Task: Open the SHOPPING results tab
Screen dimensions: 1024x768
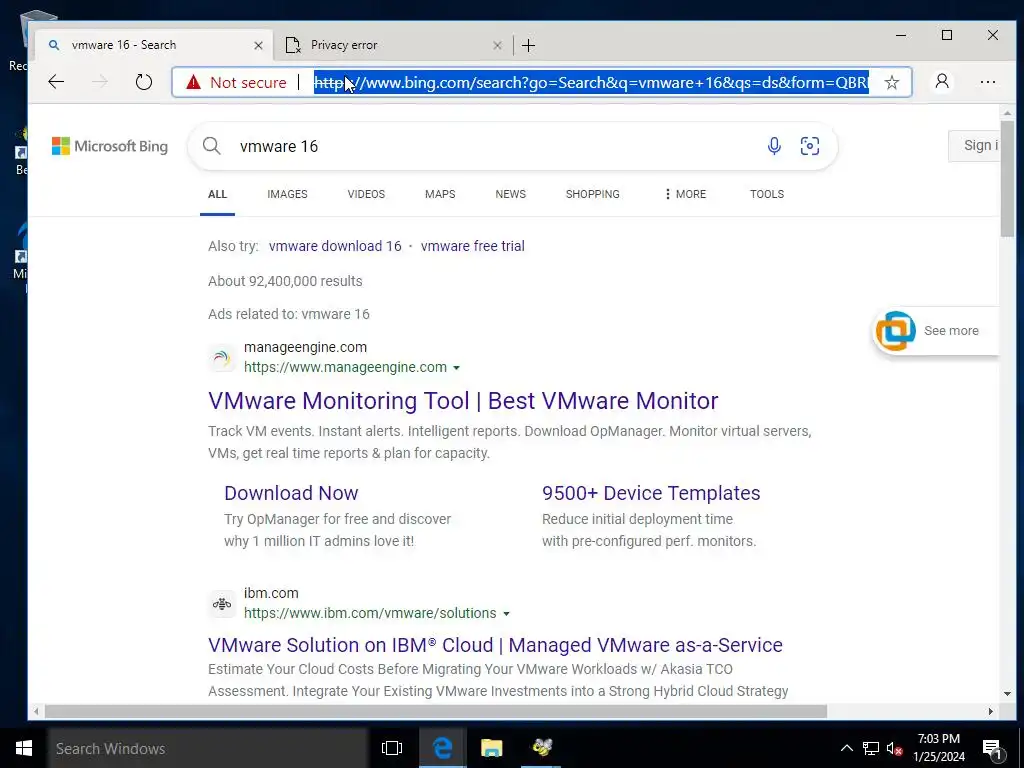Action: (x=592, y=194)
